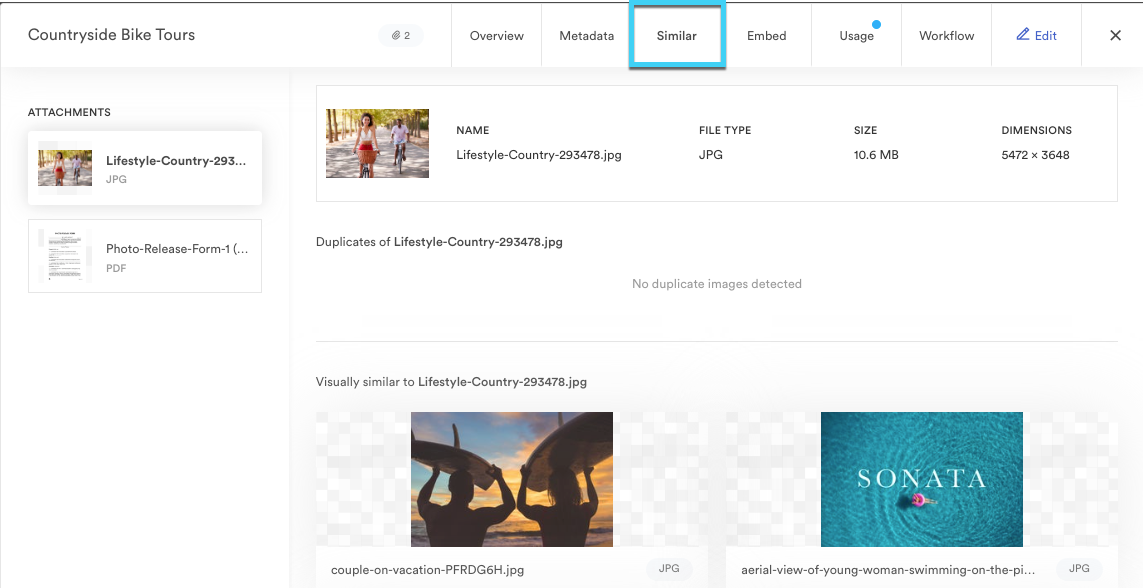The image size is (1143, 588).
Task: Open the SONATA aerial swimming image
Action: [921, 479]
